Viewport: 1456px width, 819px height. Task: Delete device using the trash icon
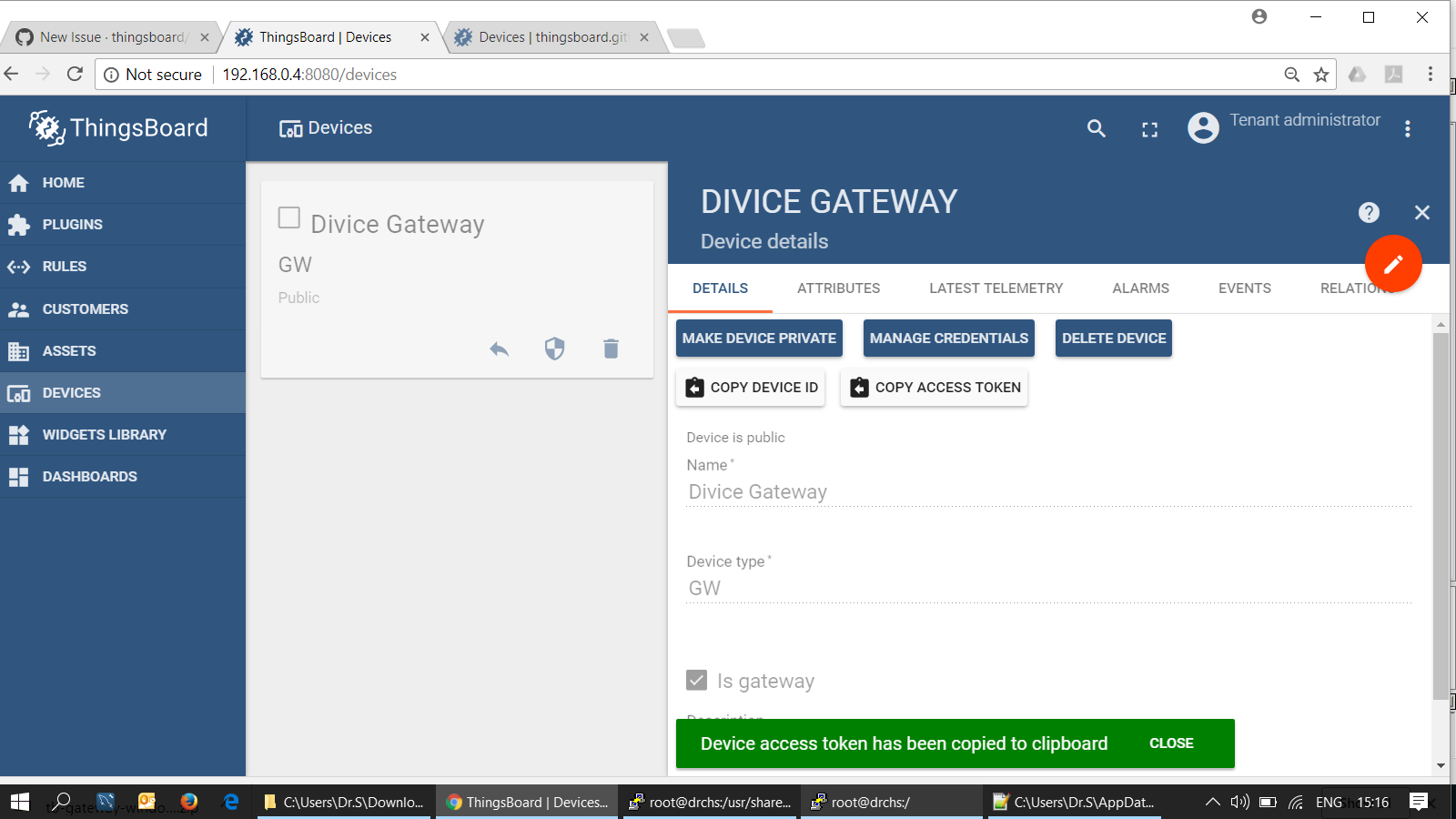611,349
